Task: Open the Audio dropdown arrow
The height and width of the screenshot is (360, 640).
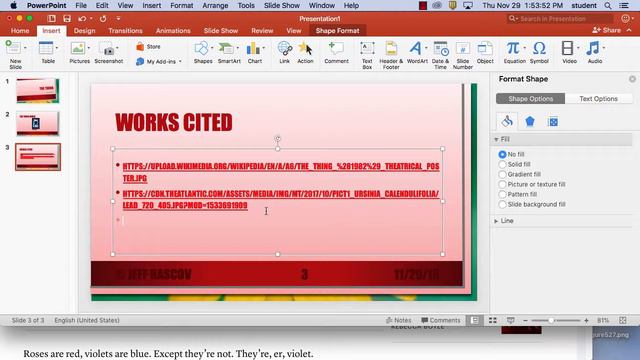Action: click(x=604, y=48)
